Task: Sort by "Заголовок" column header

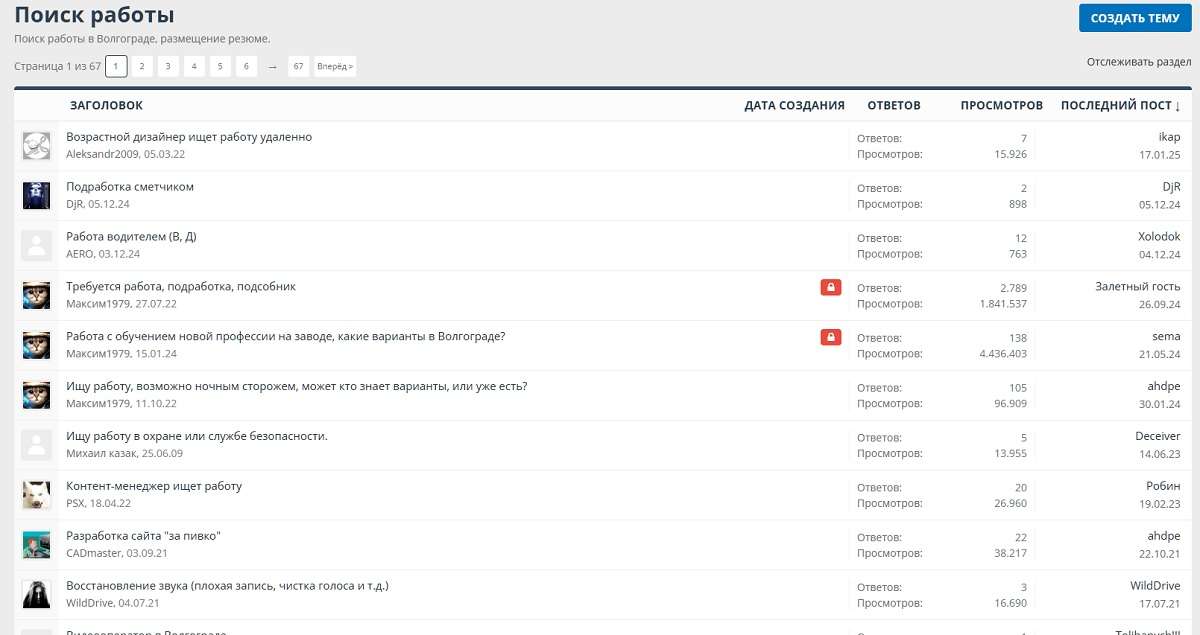Action: point(106,105)
